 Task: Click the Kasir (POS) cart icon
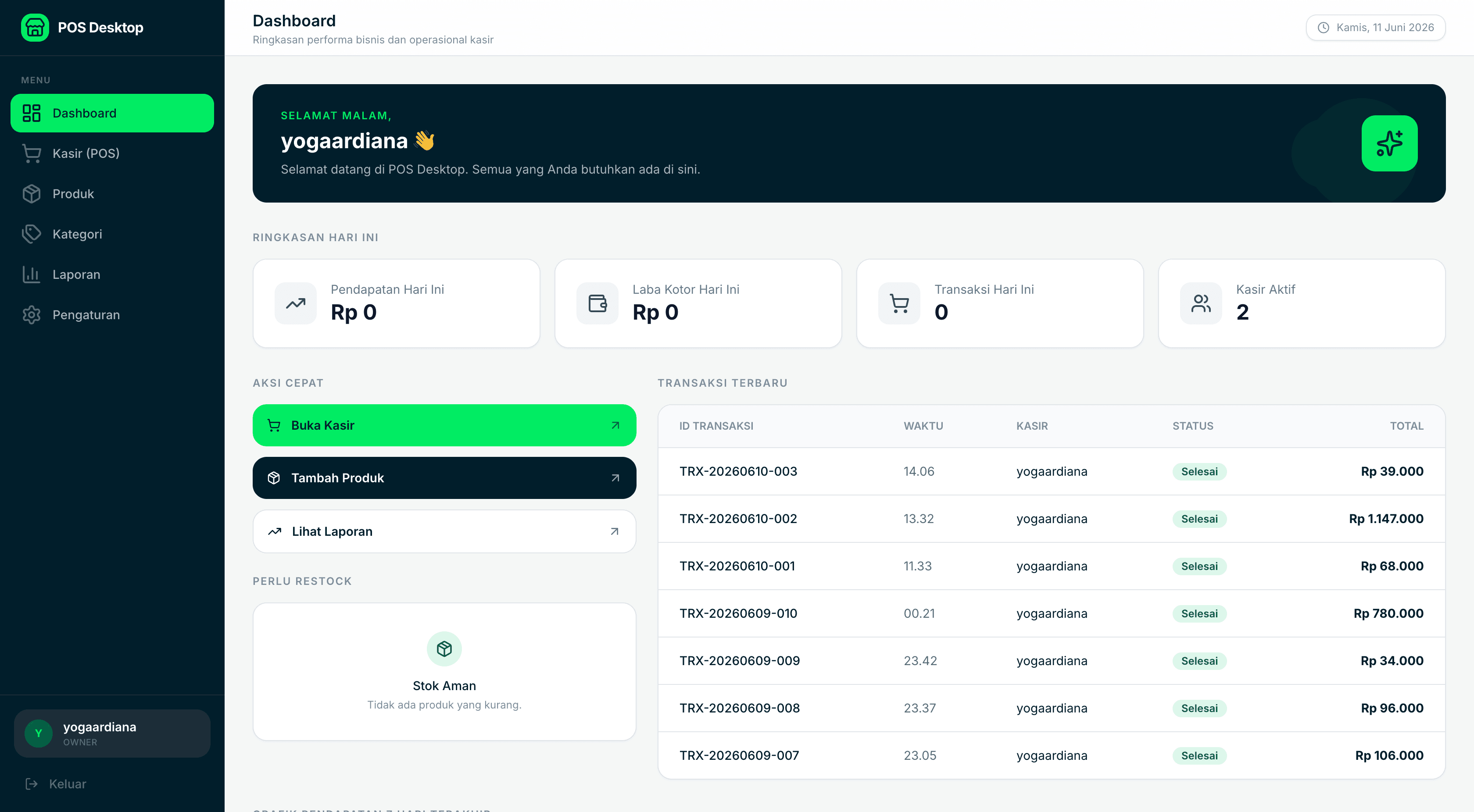(32, 153)
